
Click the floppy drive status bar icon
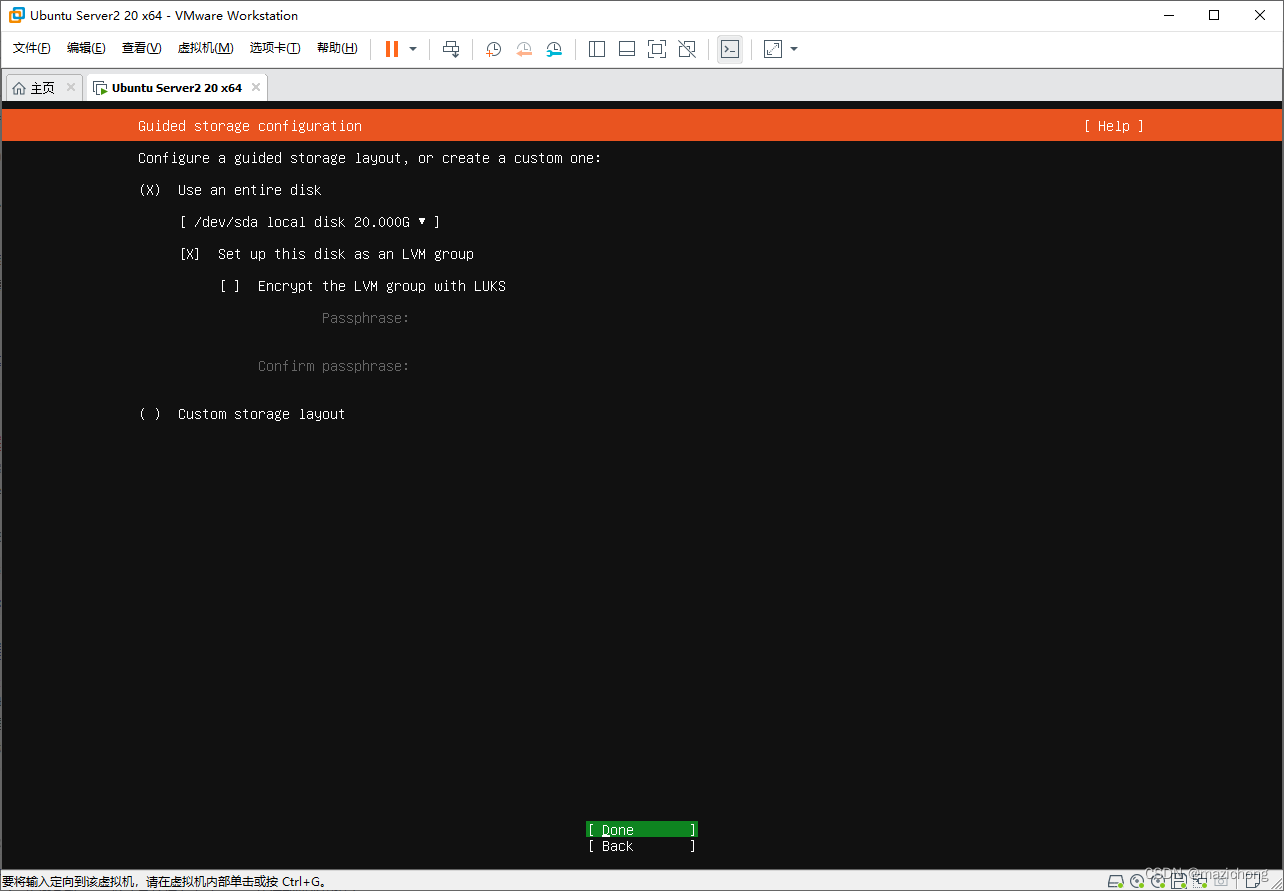[x=1179, y=880]
